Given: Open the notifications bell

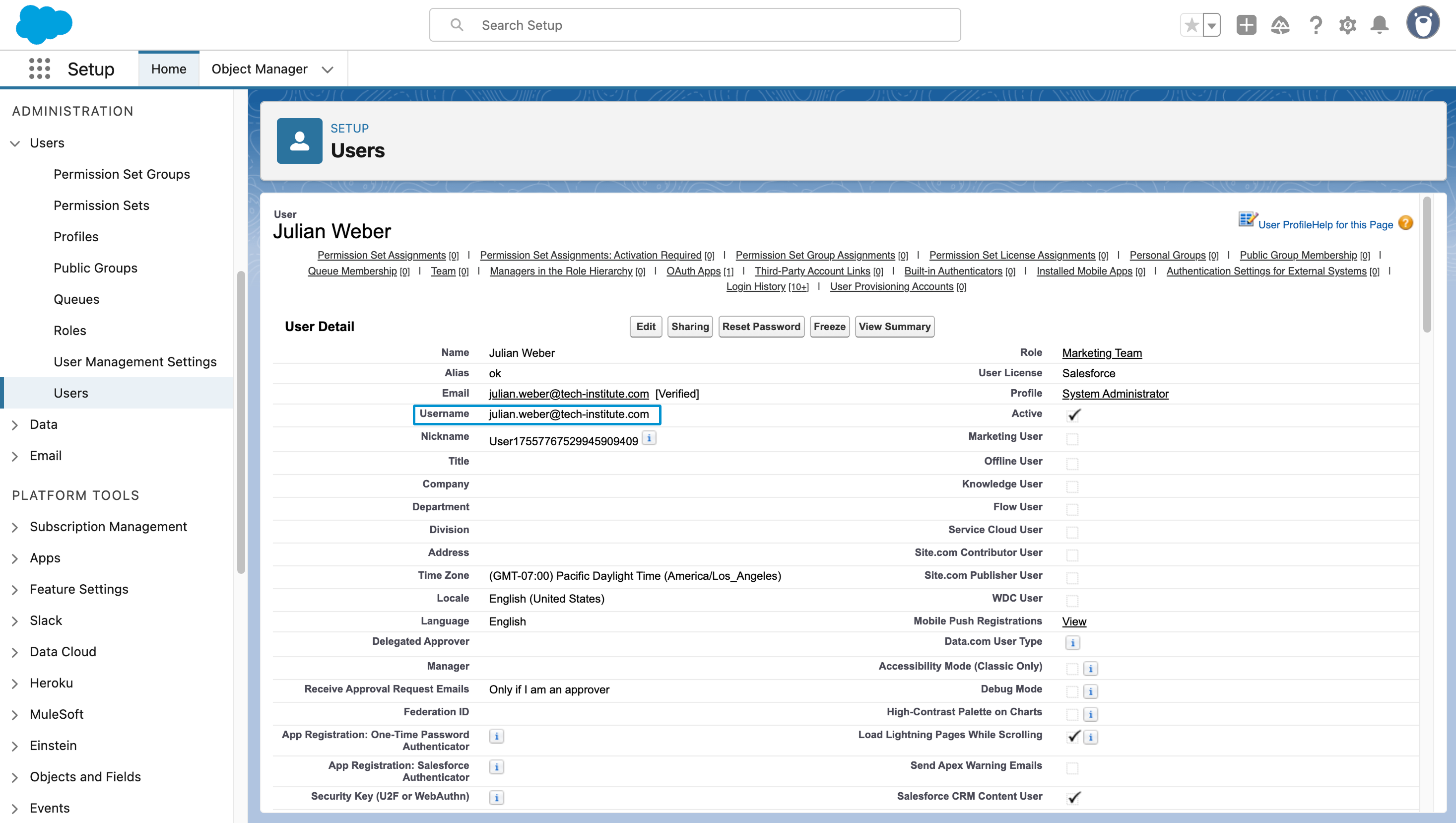Looking at the screenshot, I should tap(1380, 25).
